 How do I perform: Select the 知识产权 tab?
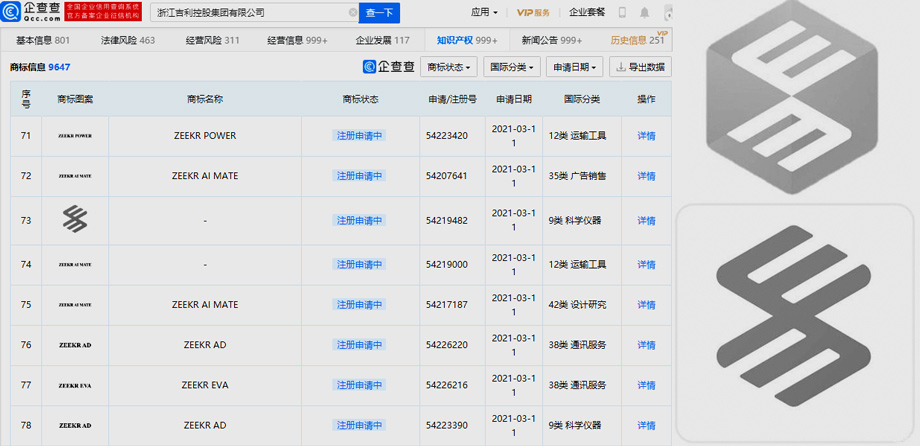click(467, 40)
